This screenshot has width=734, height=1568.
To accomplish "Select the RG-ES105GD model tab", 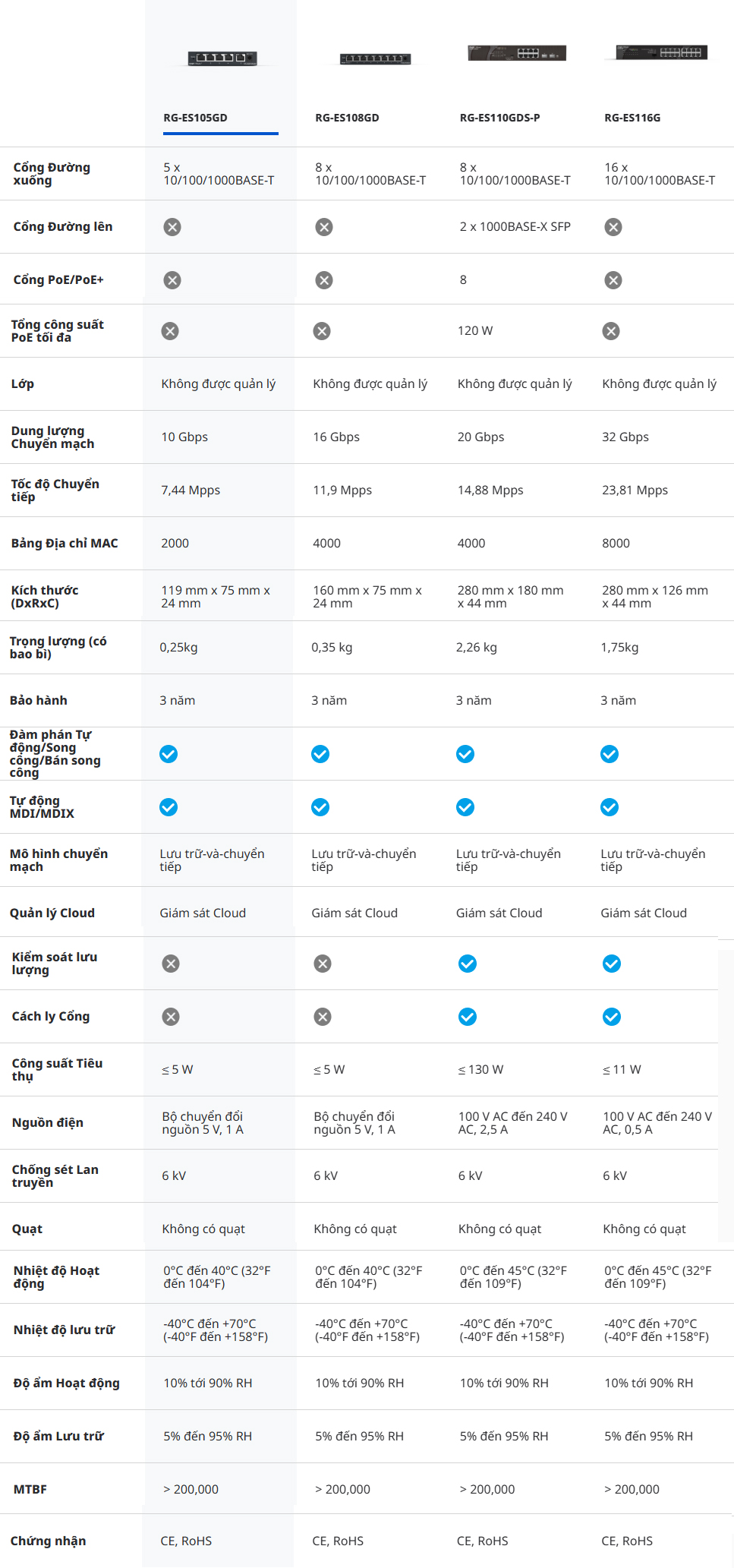I will coord(196,118).
